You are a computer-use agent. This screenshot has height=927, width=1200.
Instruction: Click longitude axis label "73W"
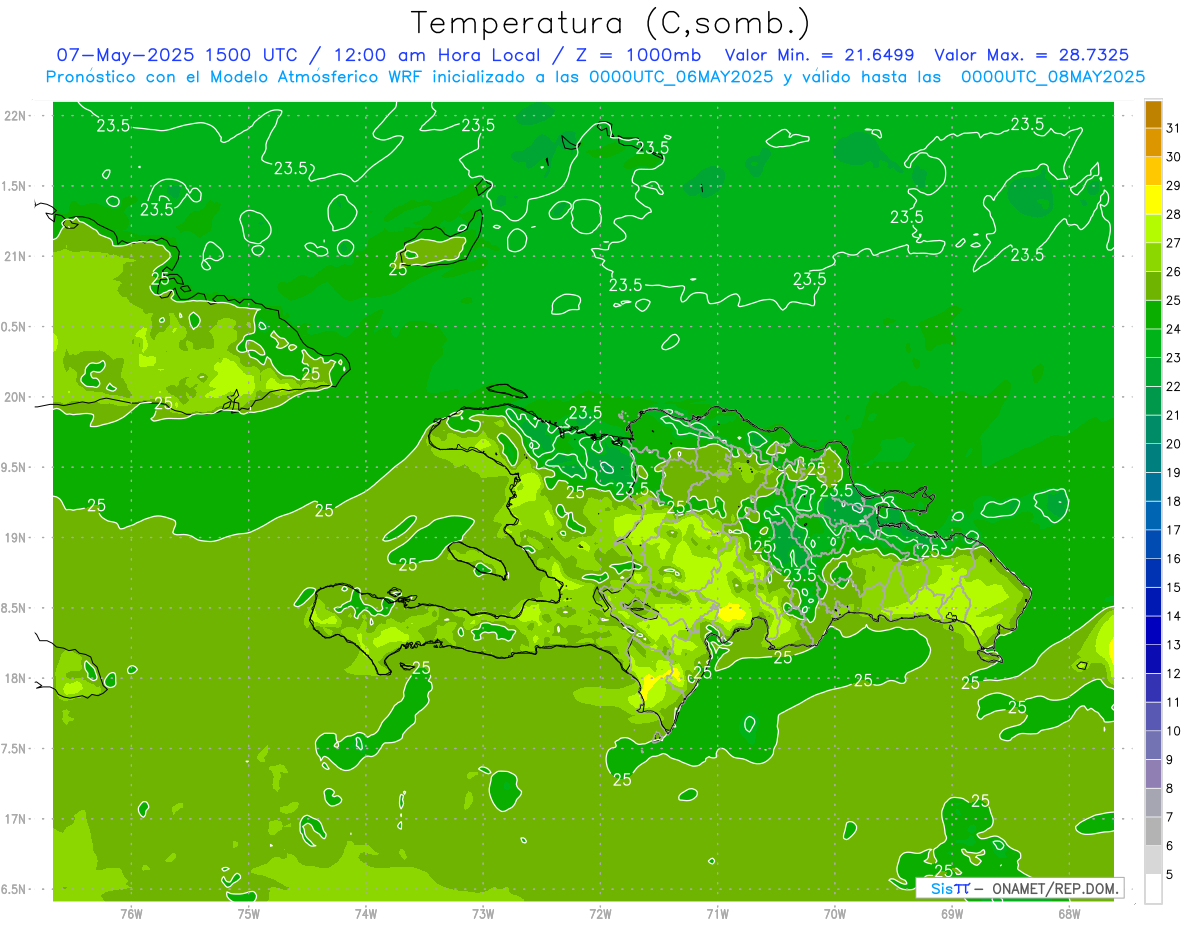[x=483, y=913]
